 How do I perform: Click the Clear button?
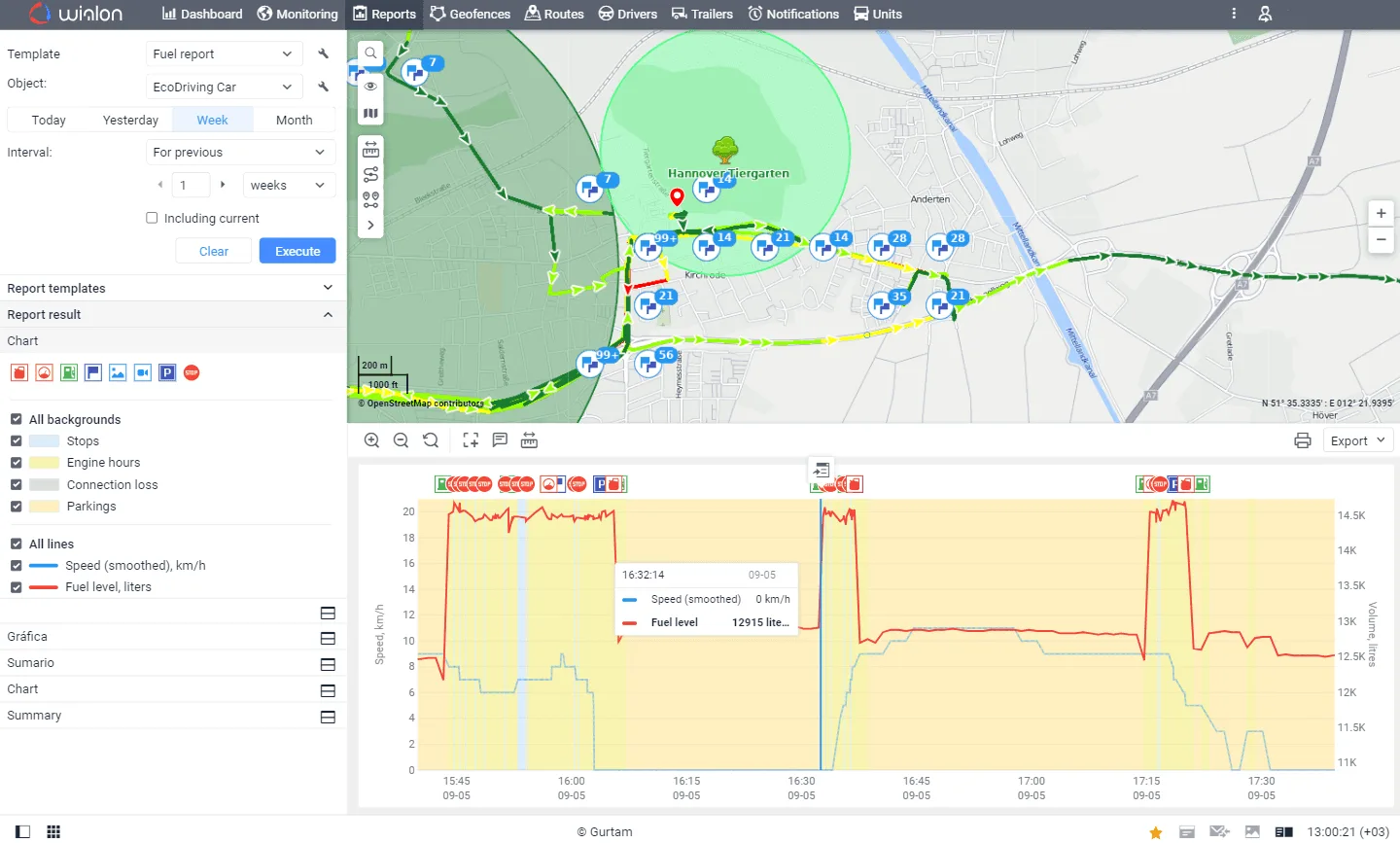click(214, 251)
